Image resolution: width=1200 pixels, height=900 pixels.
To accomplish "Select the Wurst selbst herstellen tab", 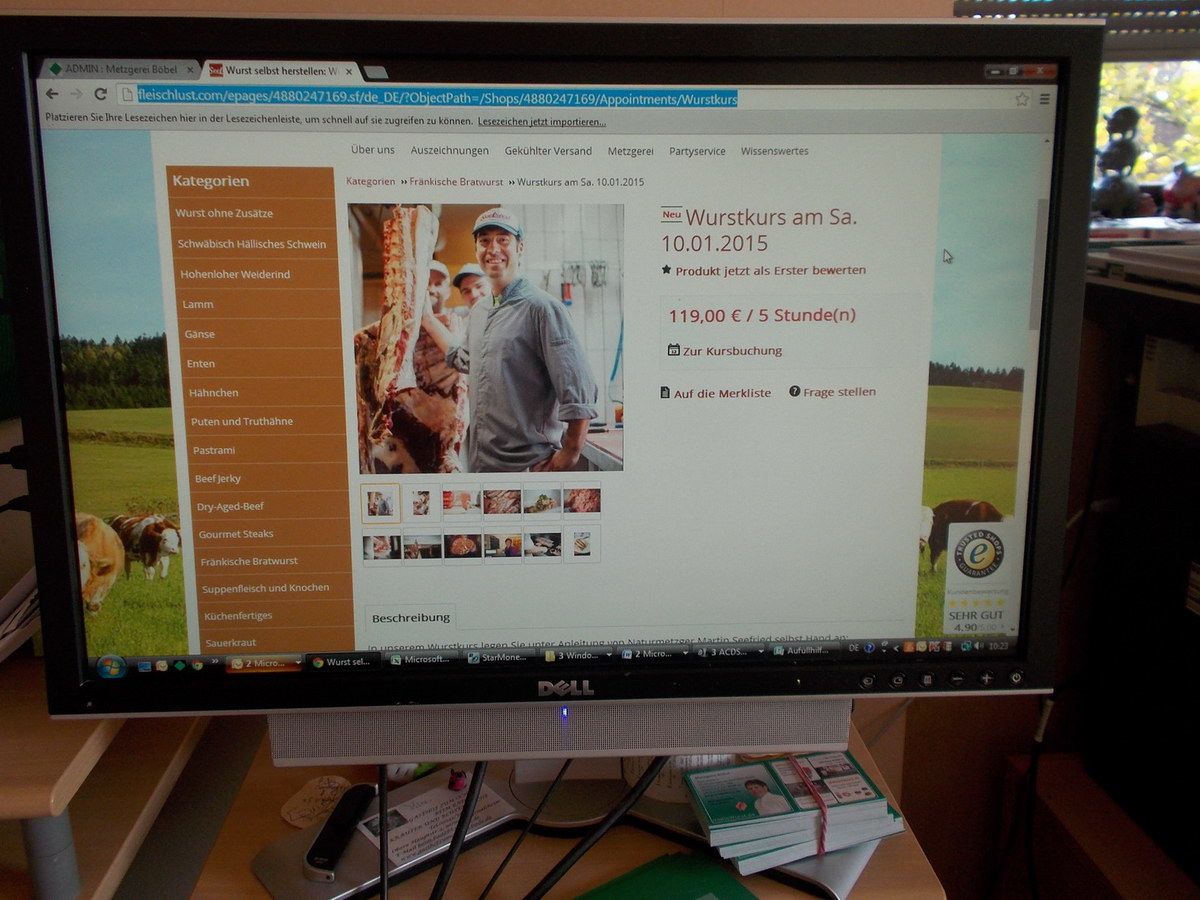I will click(x=280, y=71).
